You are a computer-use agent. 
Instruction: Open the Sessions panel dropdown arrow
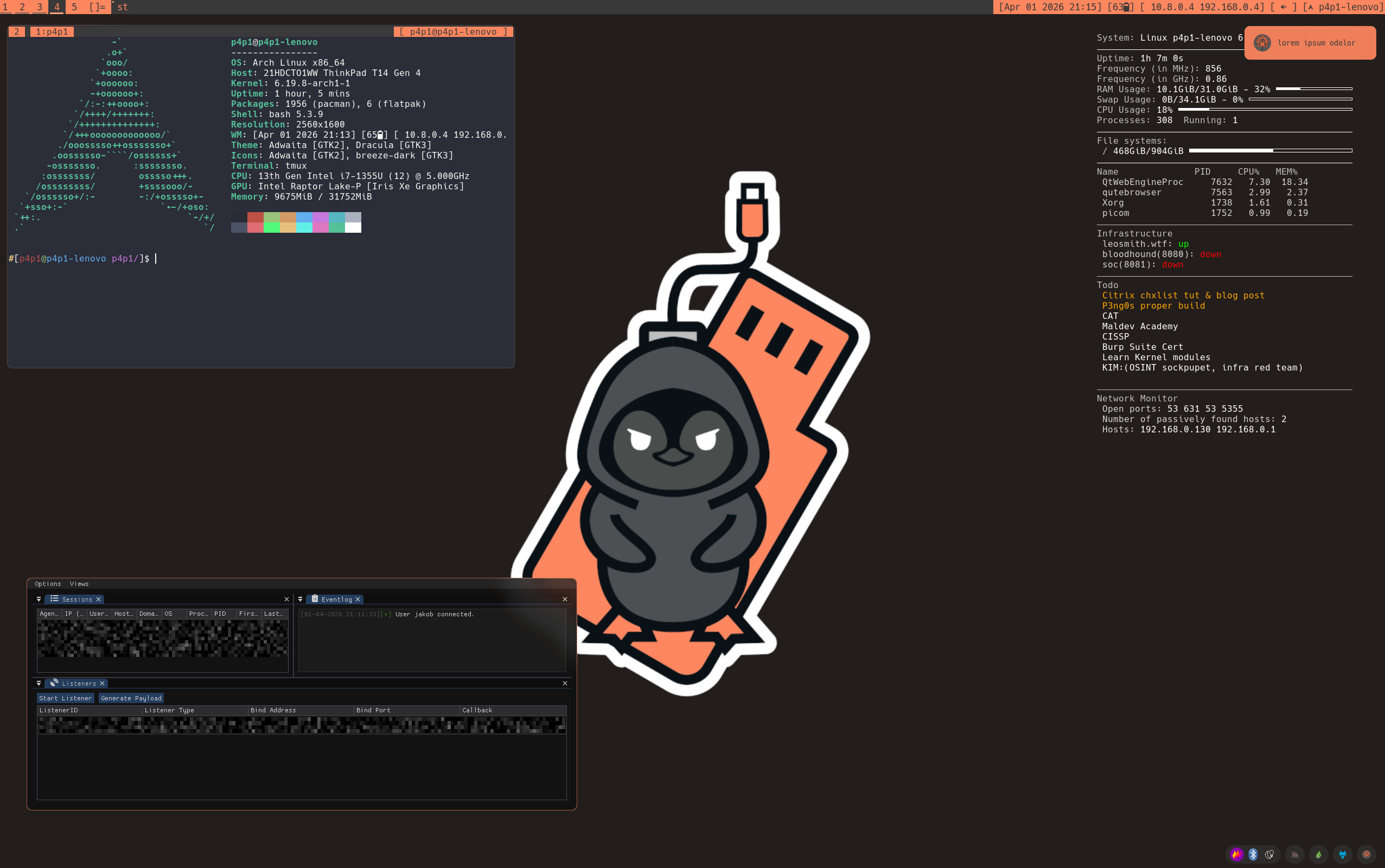pyautogui.click(x=39, y=599)
